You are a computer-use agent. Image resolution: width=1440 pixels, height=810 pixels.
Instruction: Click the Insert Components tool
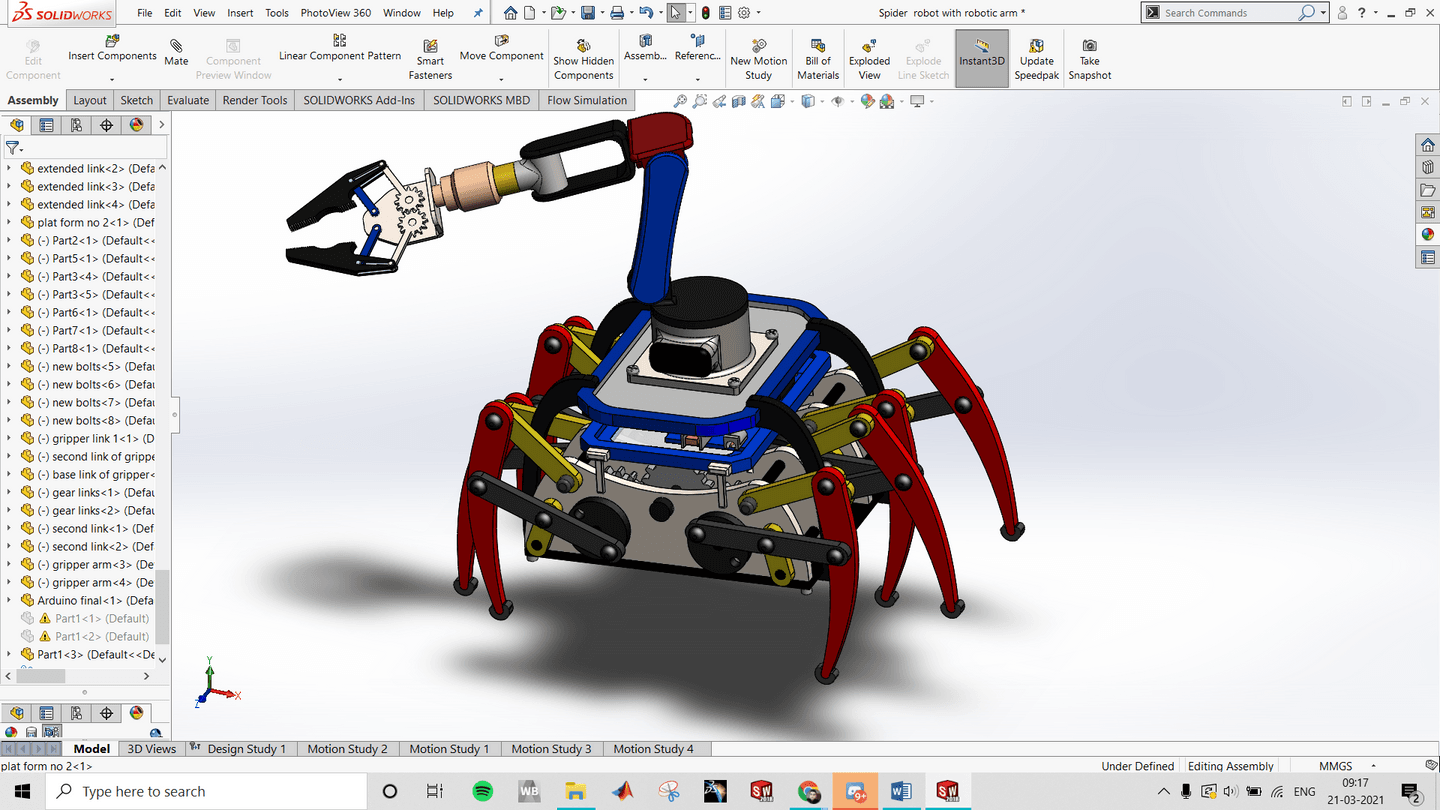tap(112, 48)
